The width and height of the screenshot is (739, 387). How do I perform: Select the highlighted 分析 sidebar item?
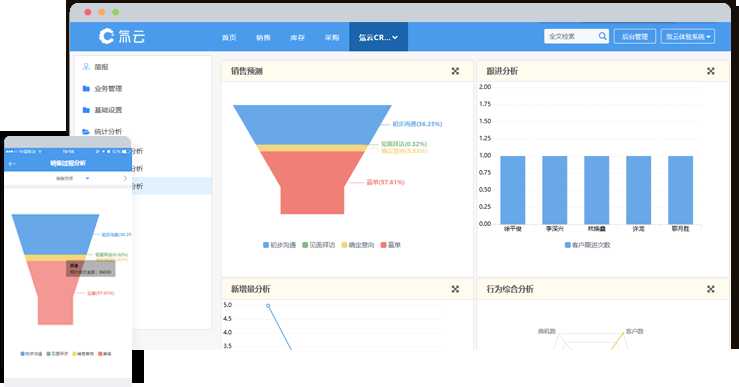172,186
